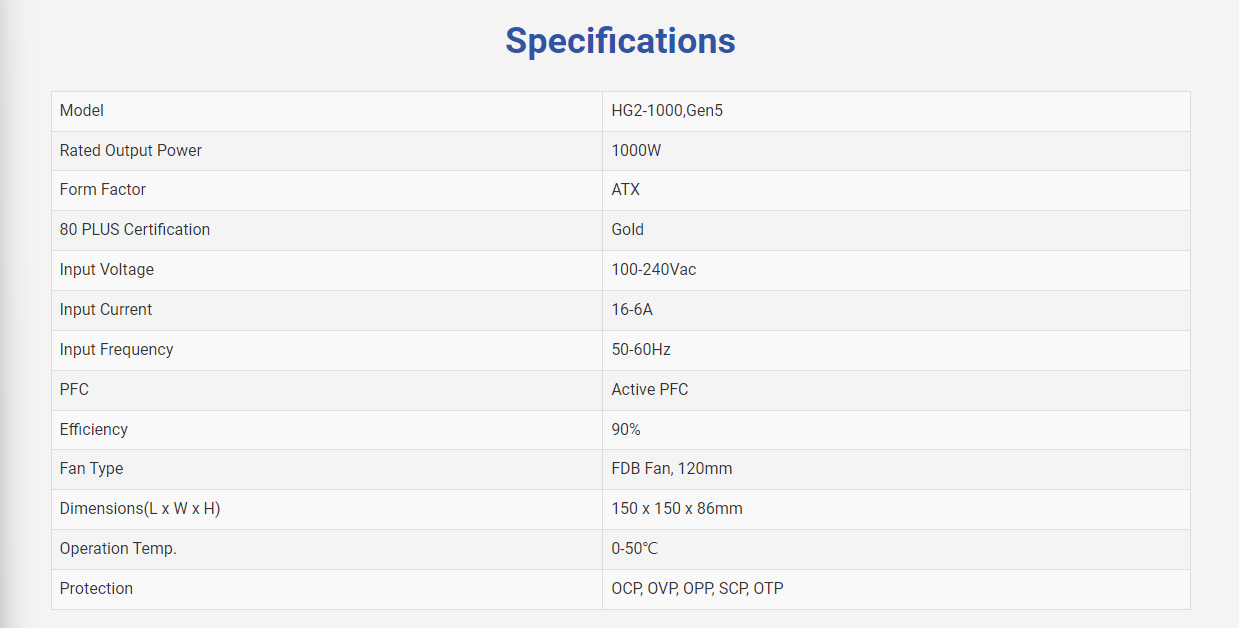Select the 80 PLUS Certification label
The height and width of the screenshot is (628, 1239).
(x=135, y=229)
